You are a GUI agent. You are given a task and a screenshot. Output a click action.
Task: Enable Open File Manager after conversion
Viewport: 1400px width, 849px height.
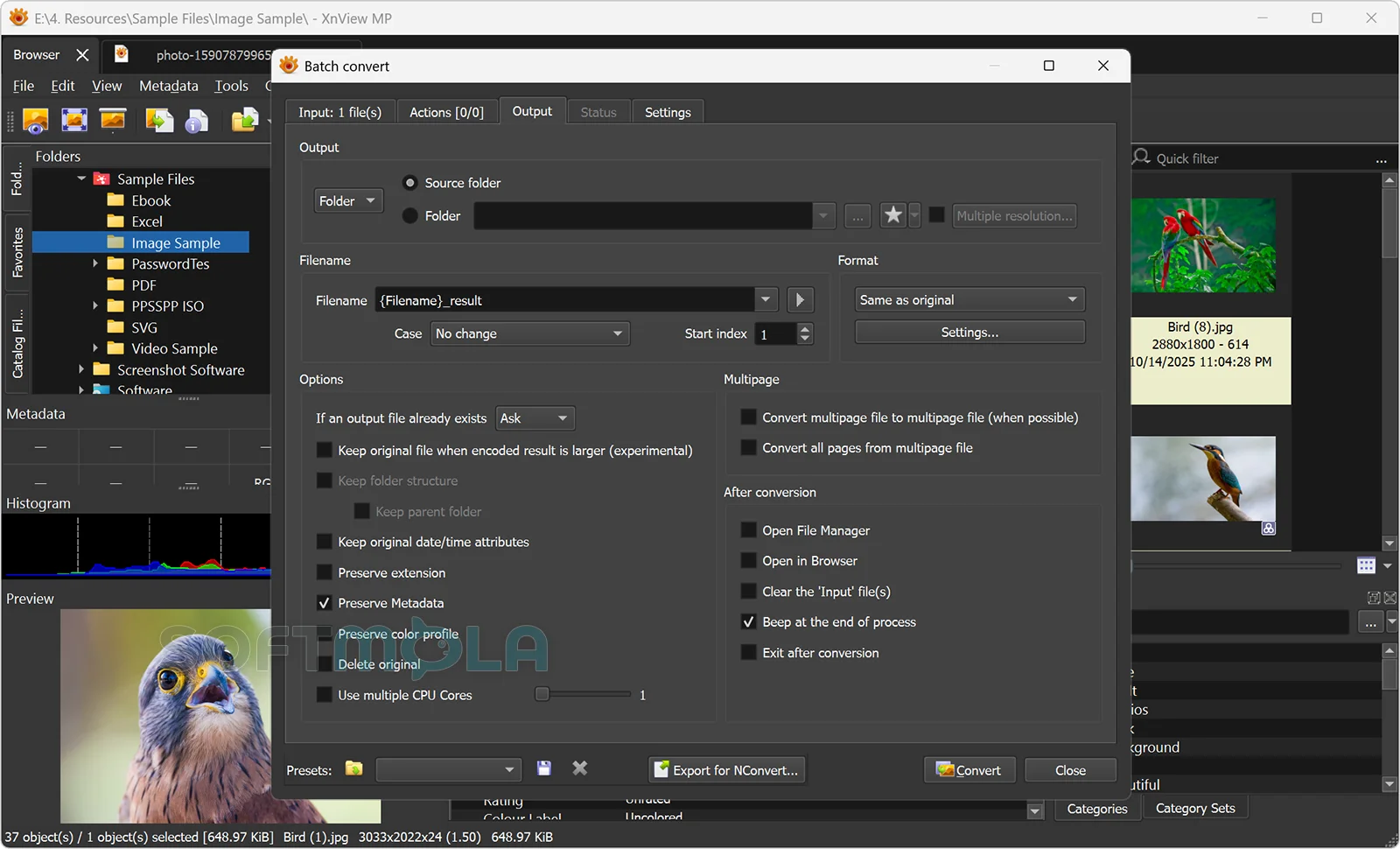point(748,530)
